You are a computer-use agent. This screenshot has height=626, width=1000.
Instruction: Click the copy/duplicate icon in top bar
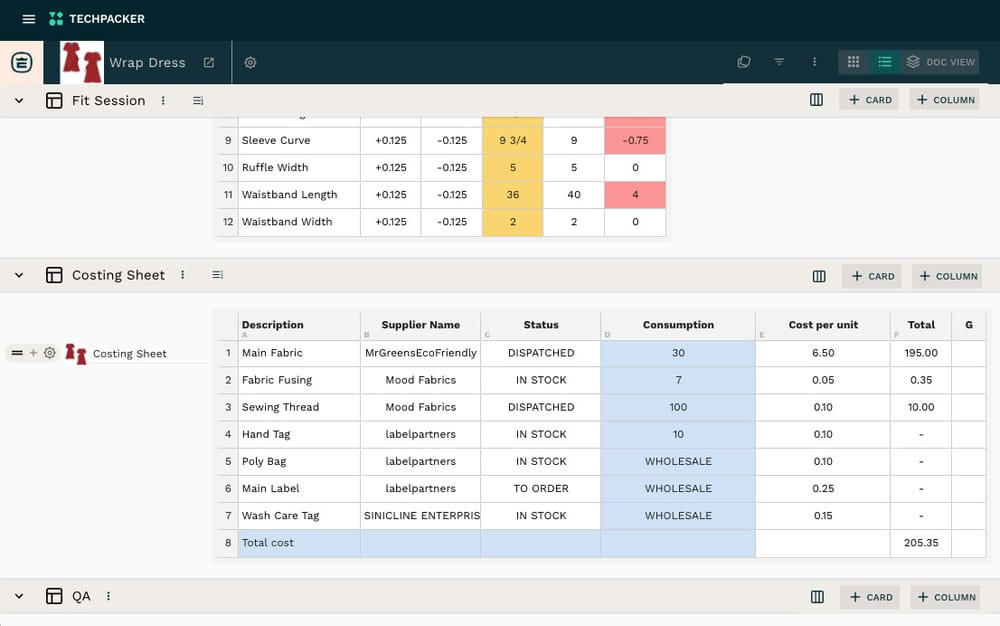744,62
